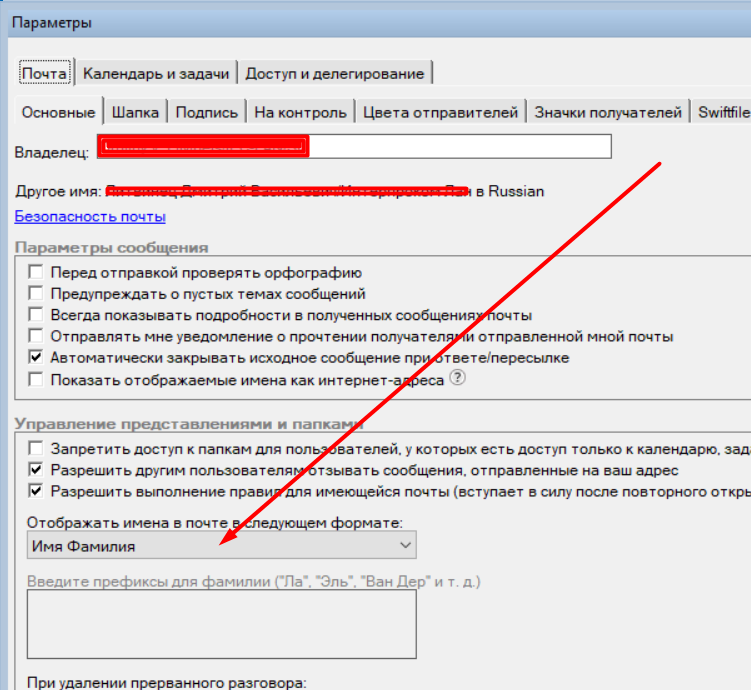
Task: Open the help icon next to internet-адреса option
Action: click(x=458, y=378)
